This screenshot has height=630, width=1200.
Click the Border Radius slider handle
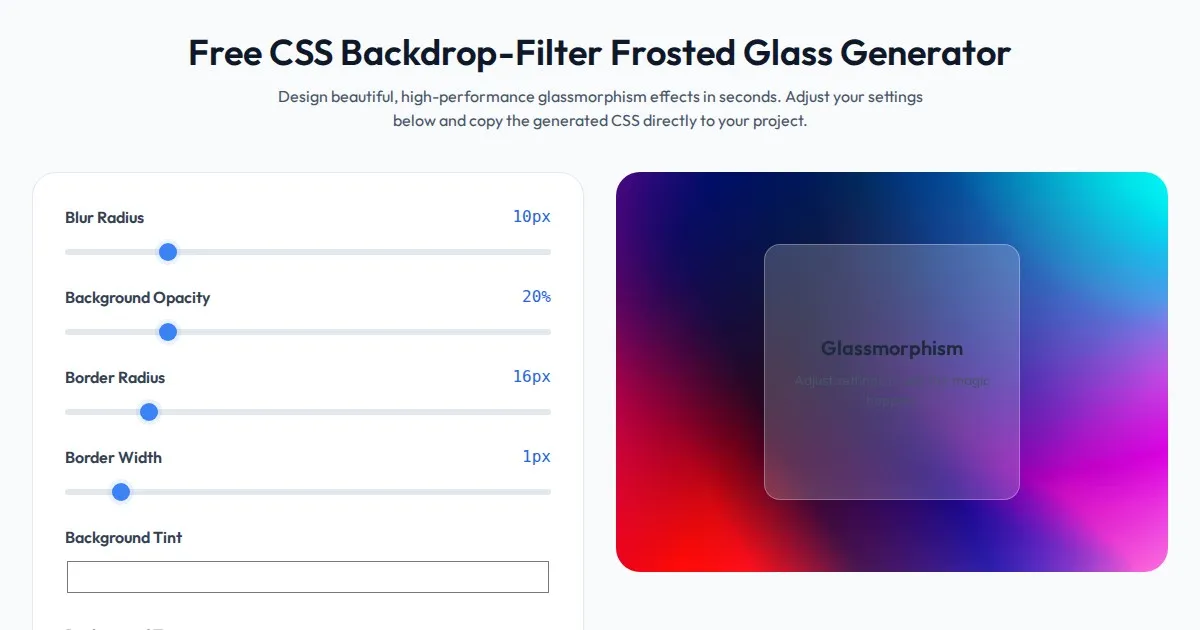pos(149,412)
